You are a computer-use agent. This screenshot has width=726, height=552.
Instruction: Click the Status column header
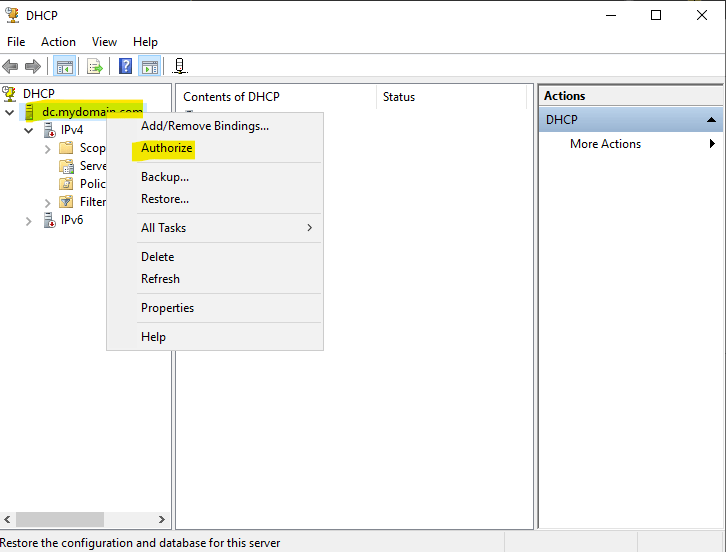pyautogui.click(x=399, y=97)
